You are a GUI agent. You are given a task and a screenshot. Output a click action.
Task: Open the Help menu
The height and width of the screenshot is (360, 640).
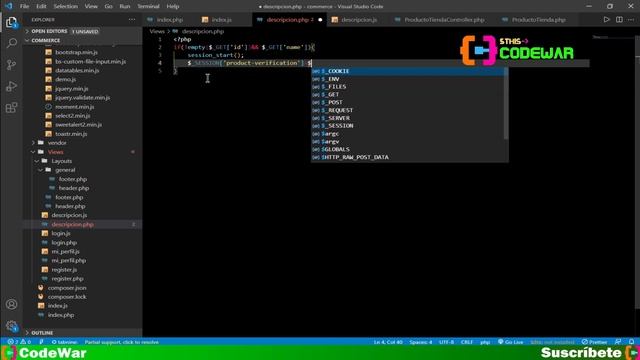[173, 7]
